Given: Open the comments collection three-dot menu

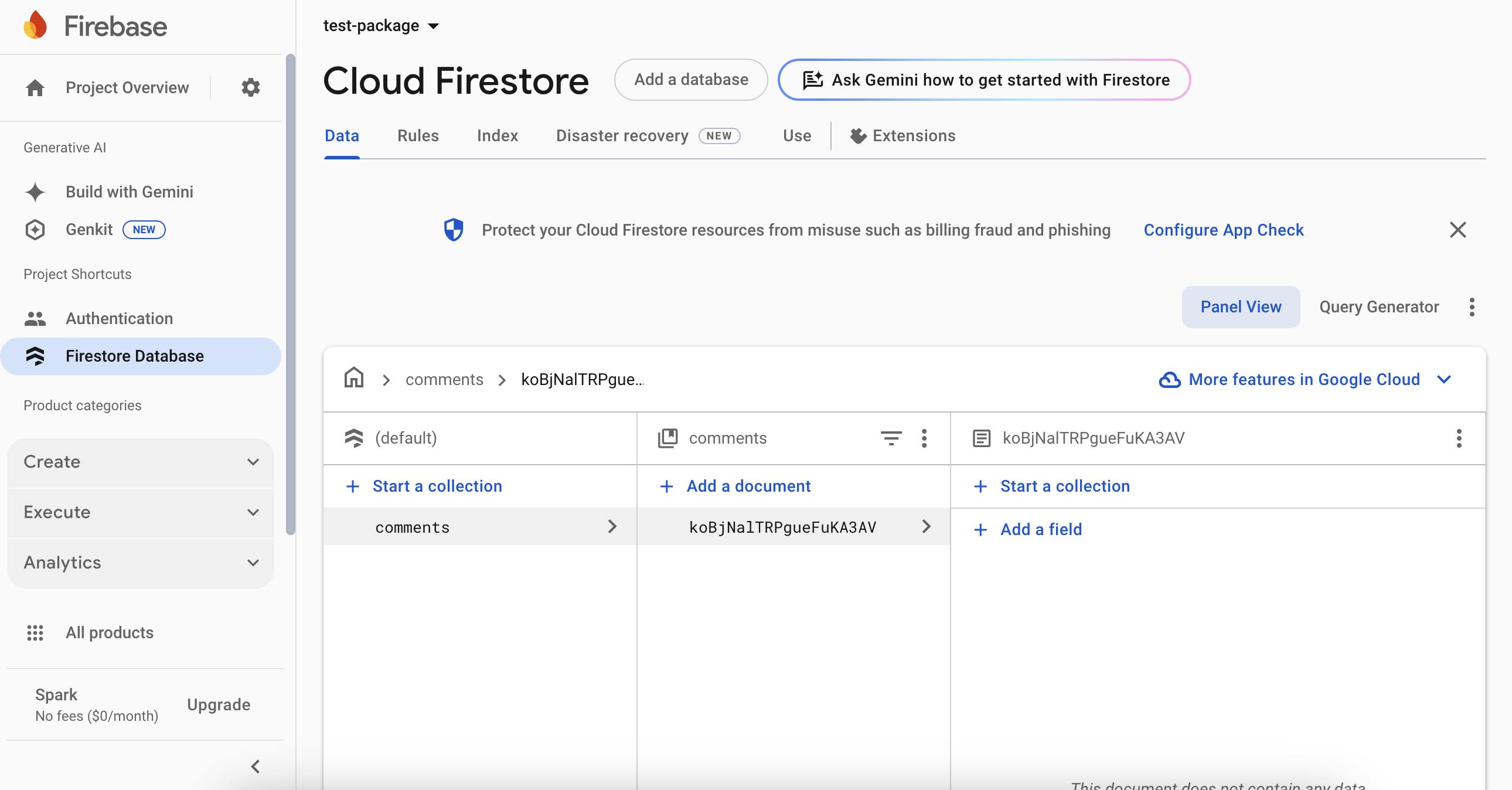Looking at the screenshot, I should click(924, 438).
